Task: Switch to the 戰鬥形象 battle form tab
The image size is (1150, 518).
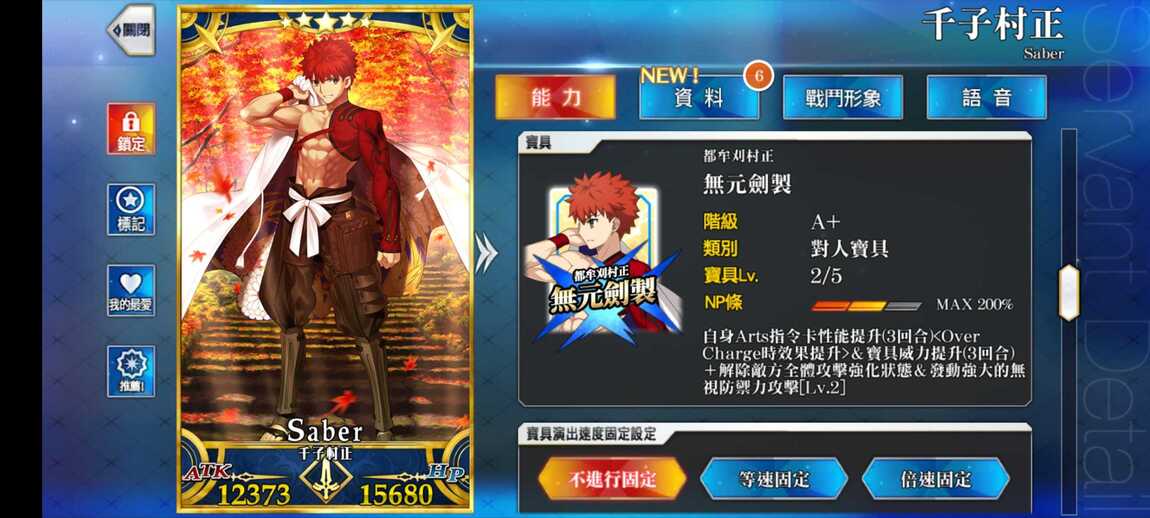Action: tap(843, 98)
